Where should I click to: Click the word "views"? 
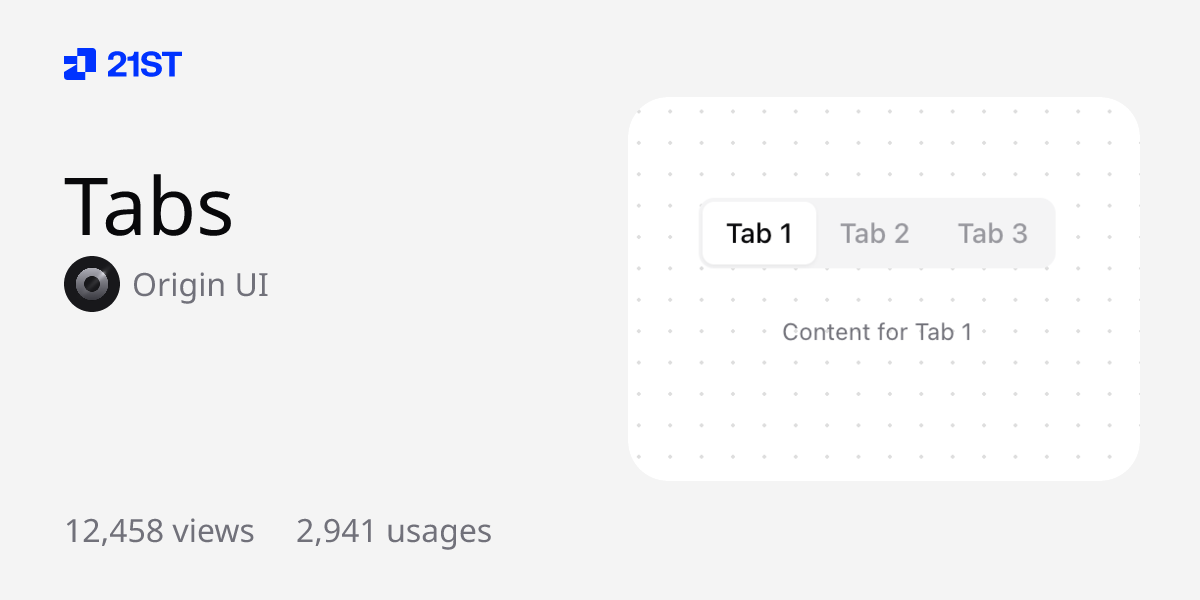[x=213, y=531]
